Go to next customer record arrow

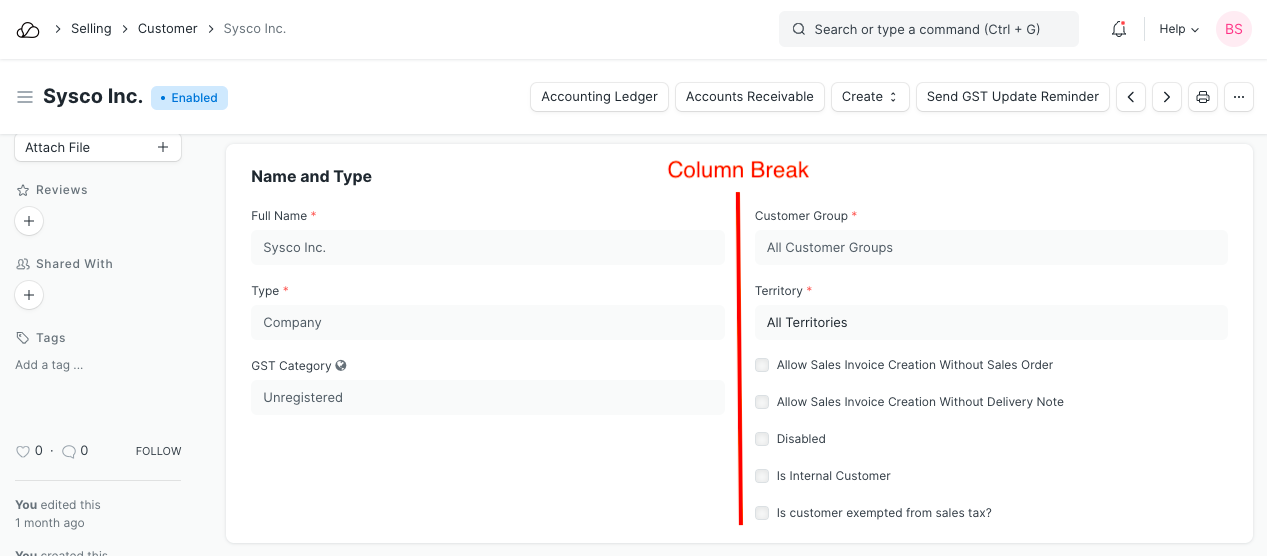[x=1166, y=97]
